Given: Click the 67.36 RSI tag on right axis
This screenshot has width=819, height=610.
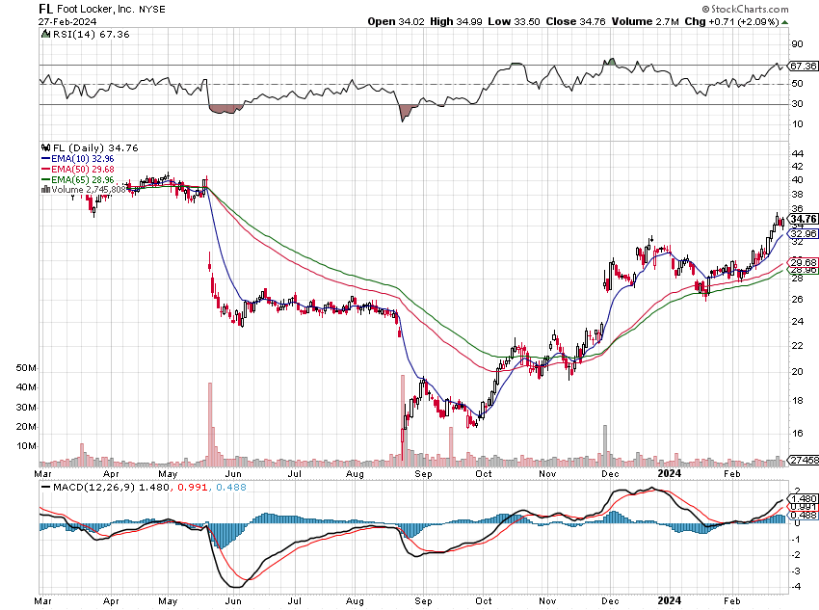Looking at the screenshot, I should [802, 66].
